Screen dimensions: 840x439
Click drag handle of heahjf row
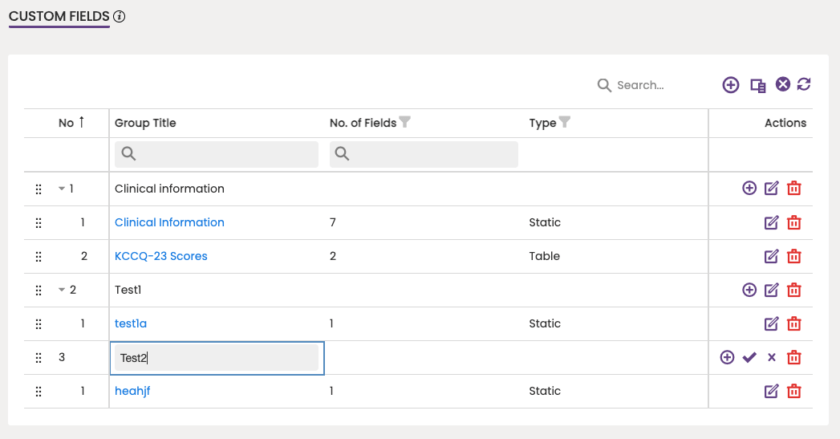[39, 392]
